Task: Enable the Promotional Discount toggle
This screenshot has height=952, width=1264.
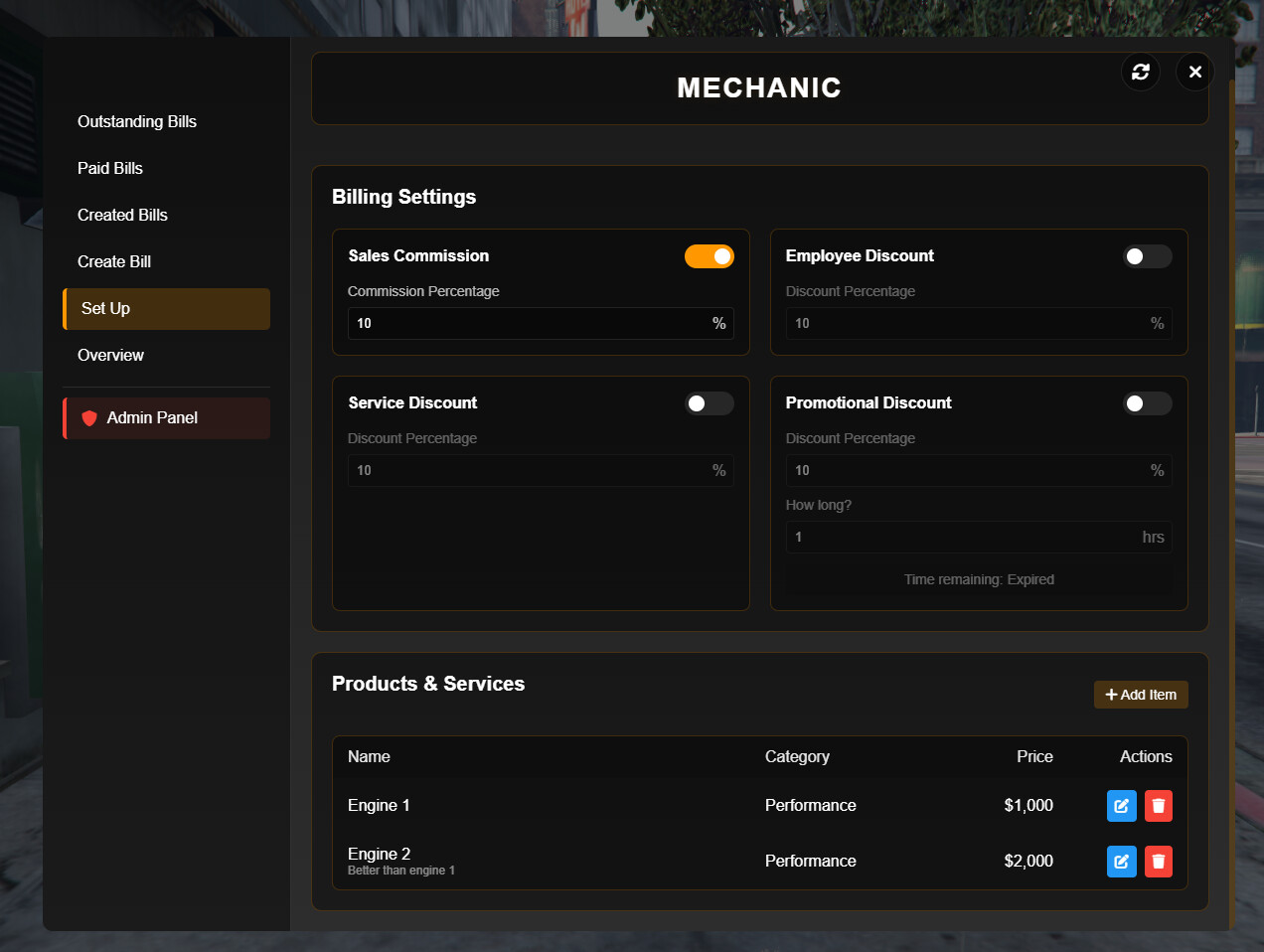Action: click(x=1147, y=403)
